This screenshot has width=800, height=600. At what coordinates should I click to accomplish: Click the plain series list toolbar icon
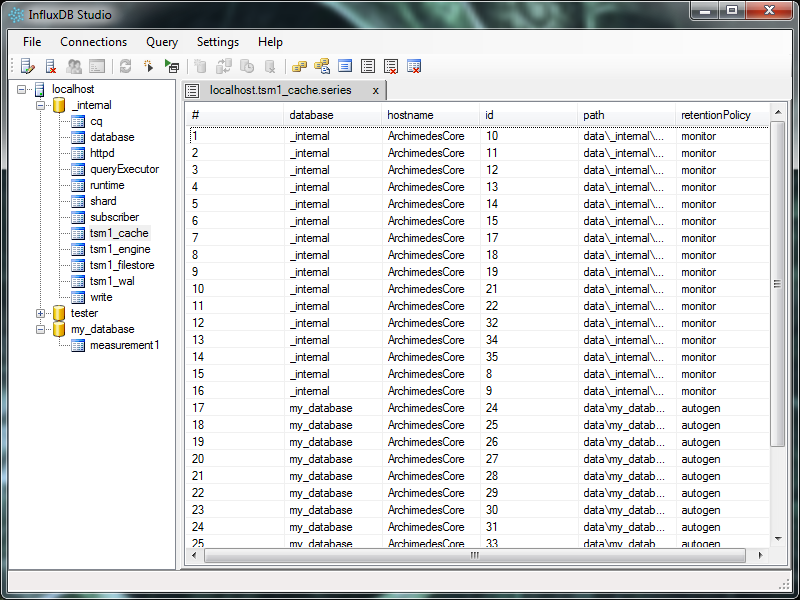368,66
